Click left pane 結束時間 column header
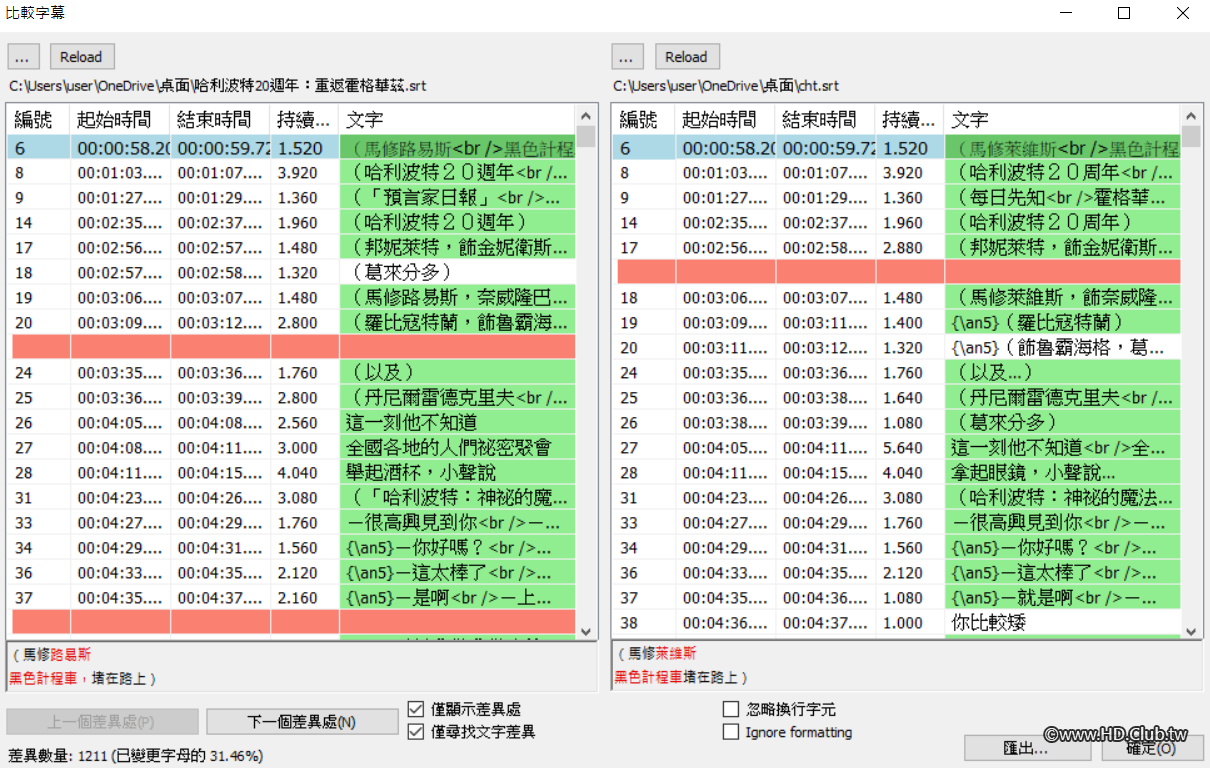 [220, 120]
